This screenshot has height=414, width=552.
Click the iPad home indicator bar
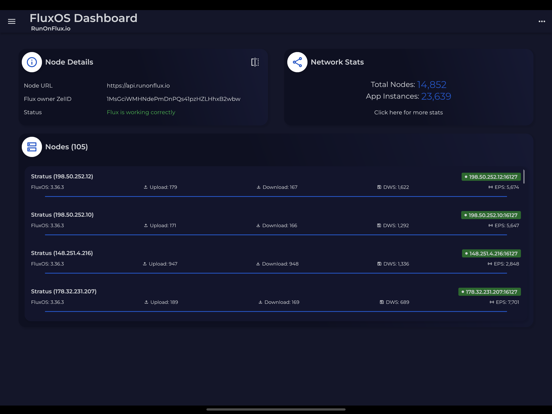[x=276, y=409]
